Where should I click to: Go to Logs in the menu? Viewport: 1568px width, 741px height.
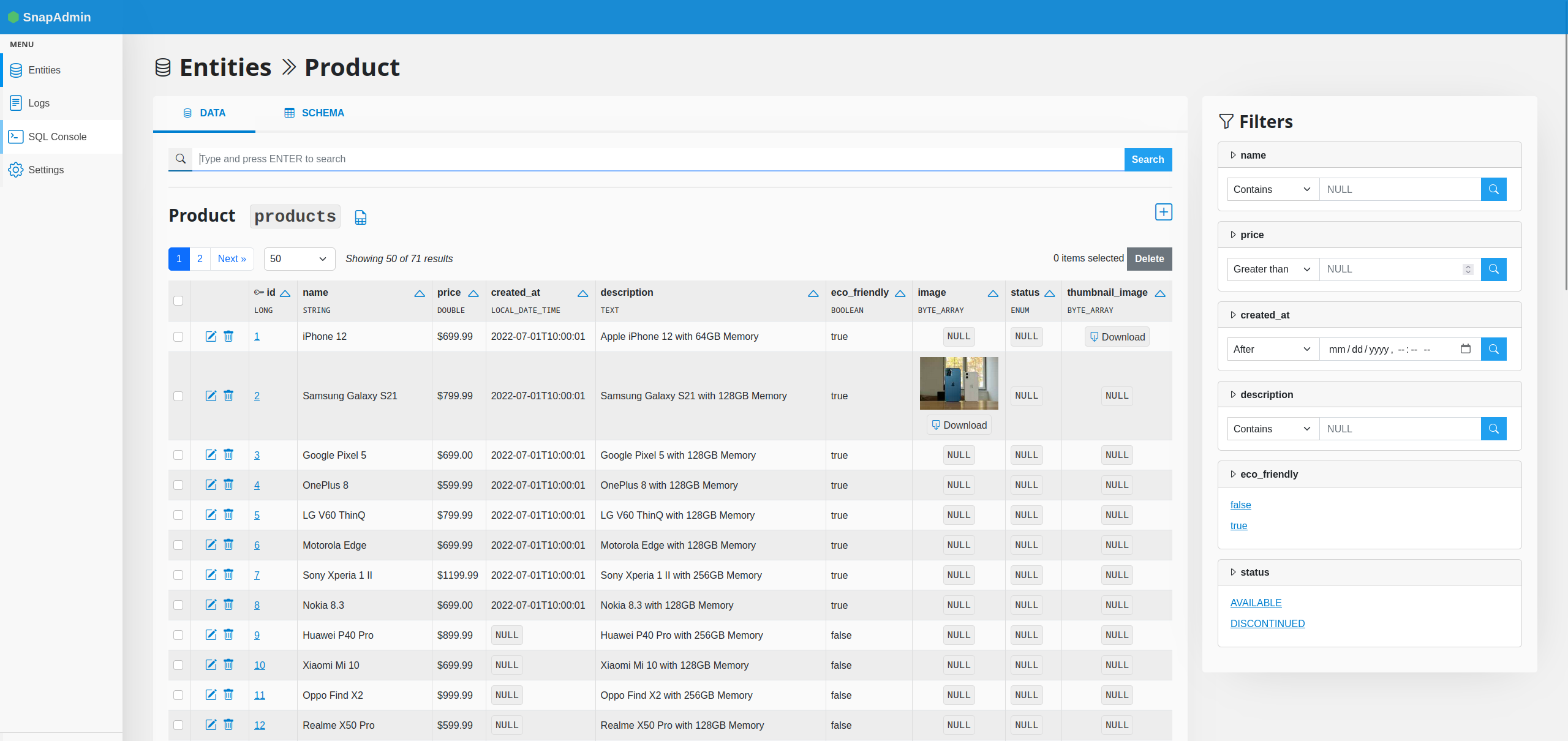click(39, 103)
